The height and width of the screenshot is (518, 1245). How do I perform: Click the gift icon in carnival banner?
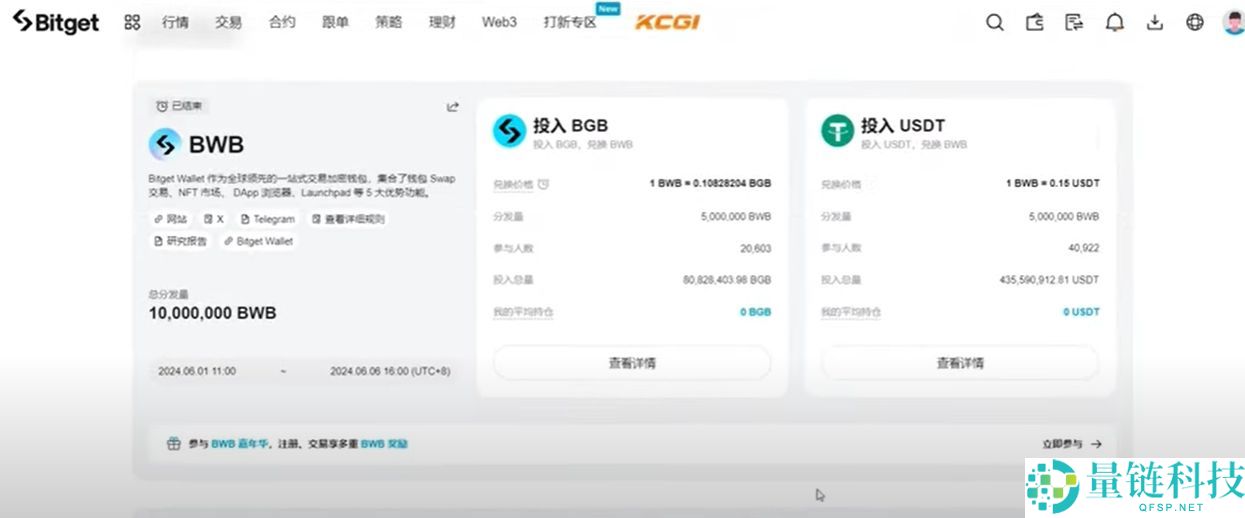click(x=173, y=443)
